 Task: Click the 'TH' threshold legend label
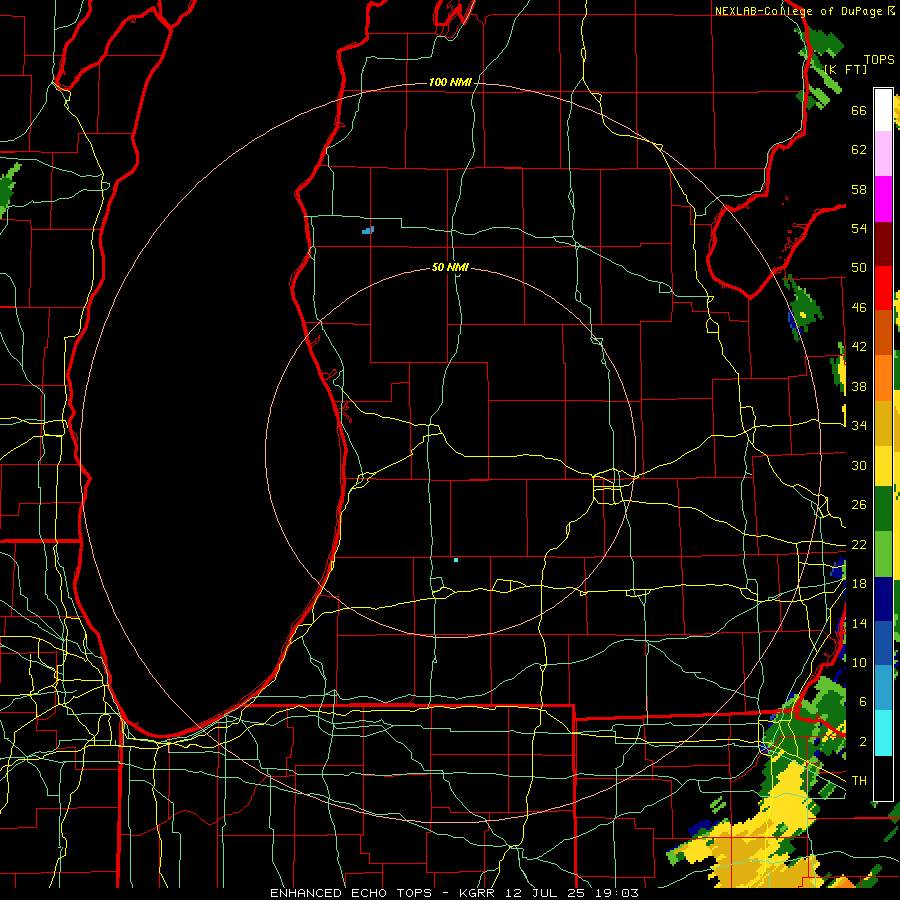tap(859, 781)
